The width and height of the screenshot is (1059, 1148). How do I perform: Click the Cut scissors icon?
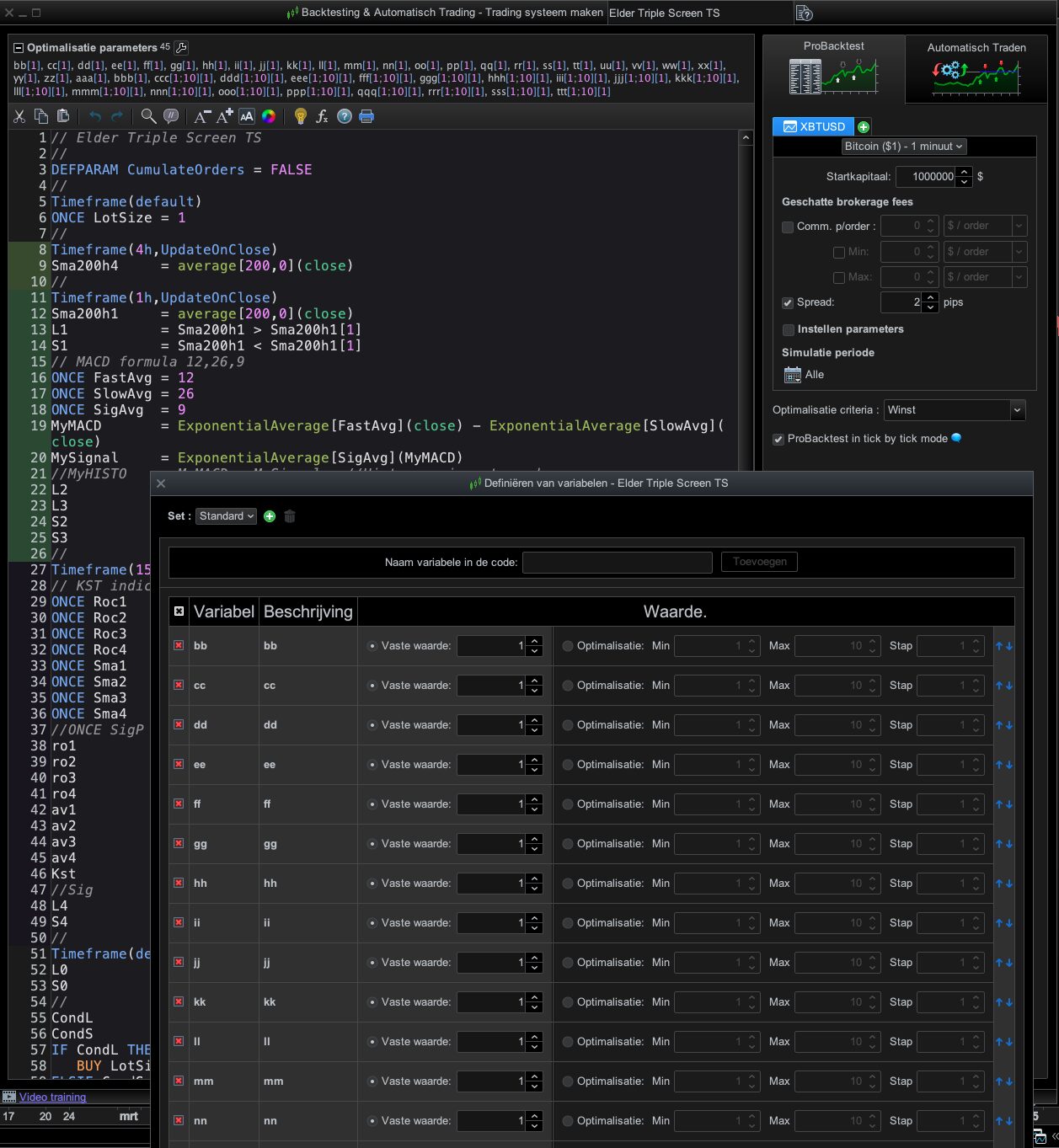(19, 116)
